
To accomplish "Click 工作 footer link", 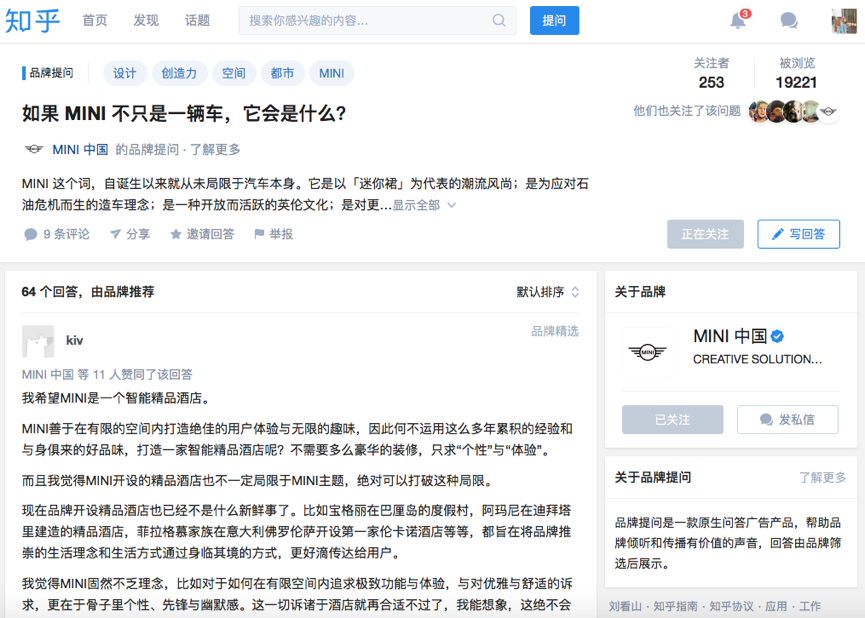I will point(810,606).
